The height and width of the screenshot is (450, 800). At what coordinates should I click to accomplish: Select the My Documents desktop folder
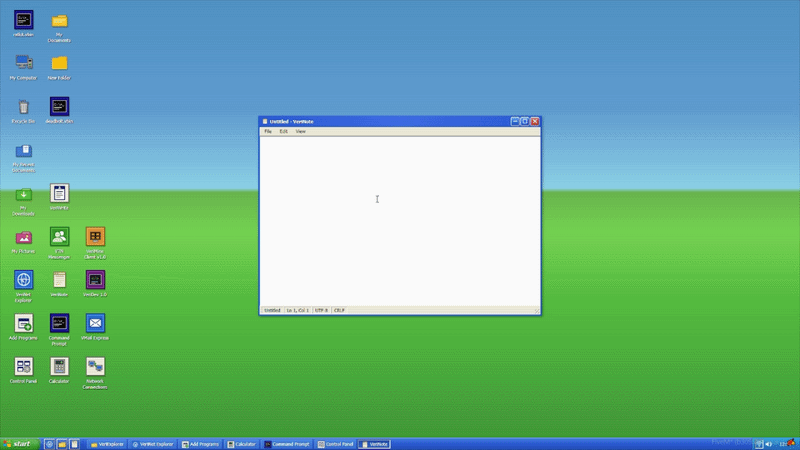(x=59, y=27)
